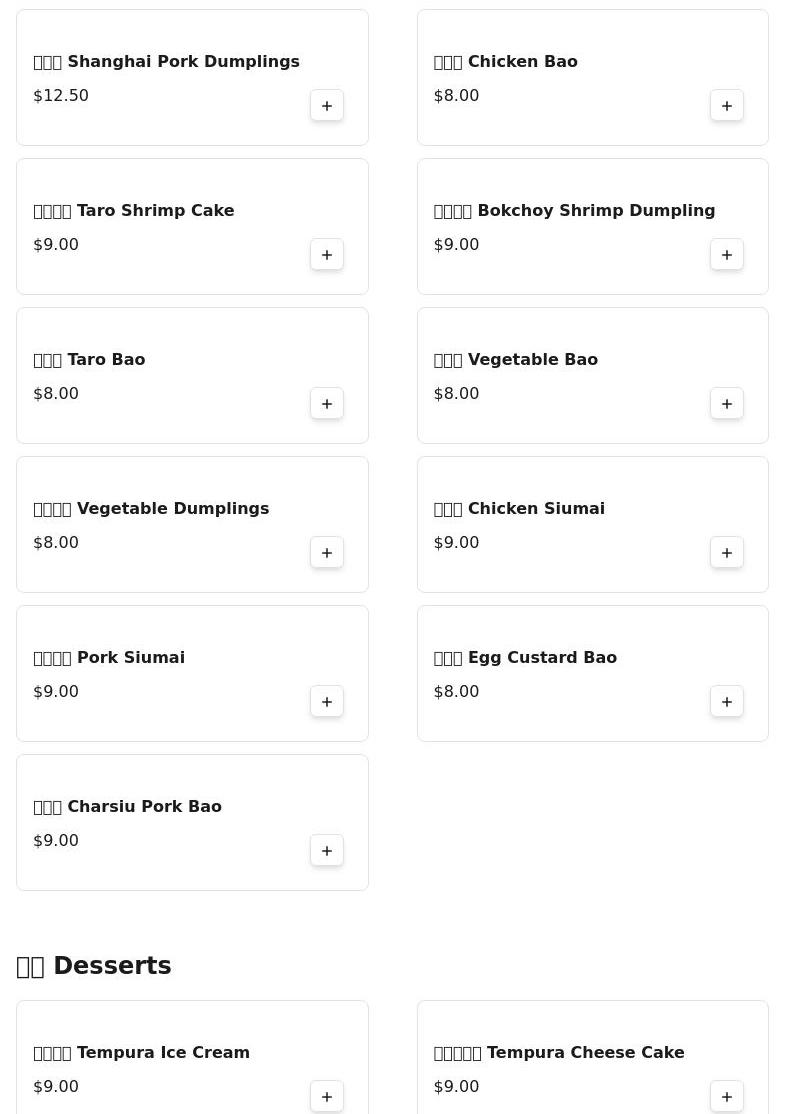Tap the plus button for Taro Bao

[x=327, y=404]
